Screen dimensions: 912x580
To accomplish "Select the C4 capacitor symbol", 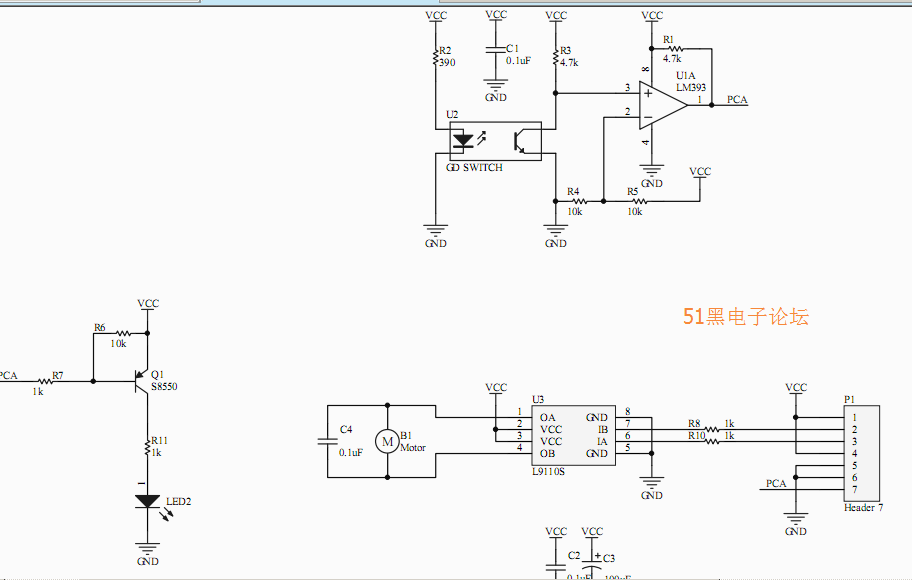I will (x=327, y=442).
